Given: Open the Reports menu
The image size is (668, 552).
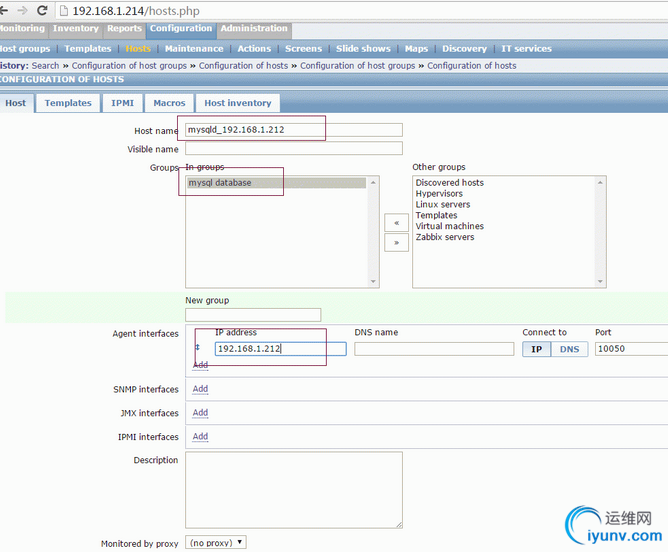Looking at the screenshot, I should (x=124, y=29).
